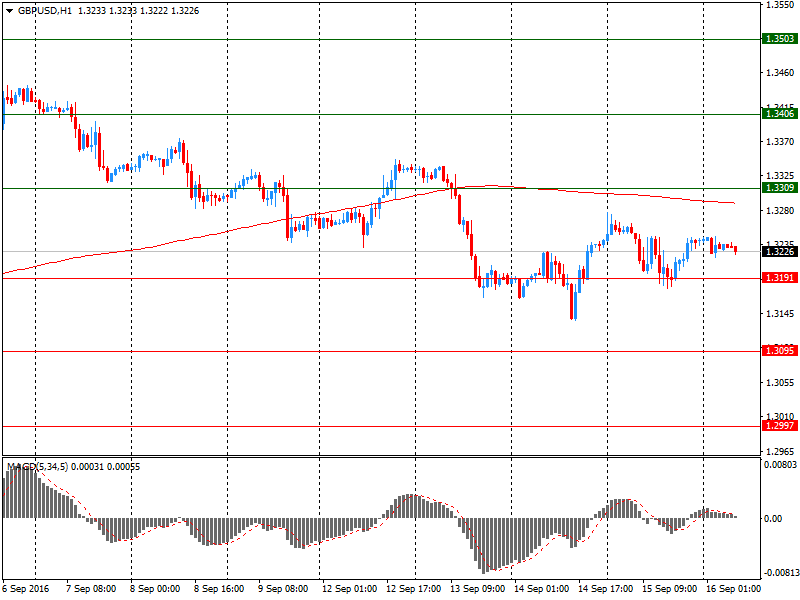Select the 1.3503 green price level label
The image size is (800, 600).
780,39
